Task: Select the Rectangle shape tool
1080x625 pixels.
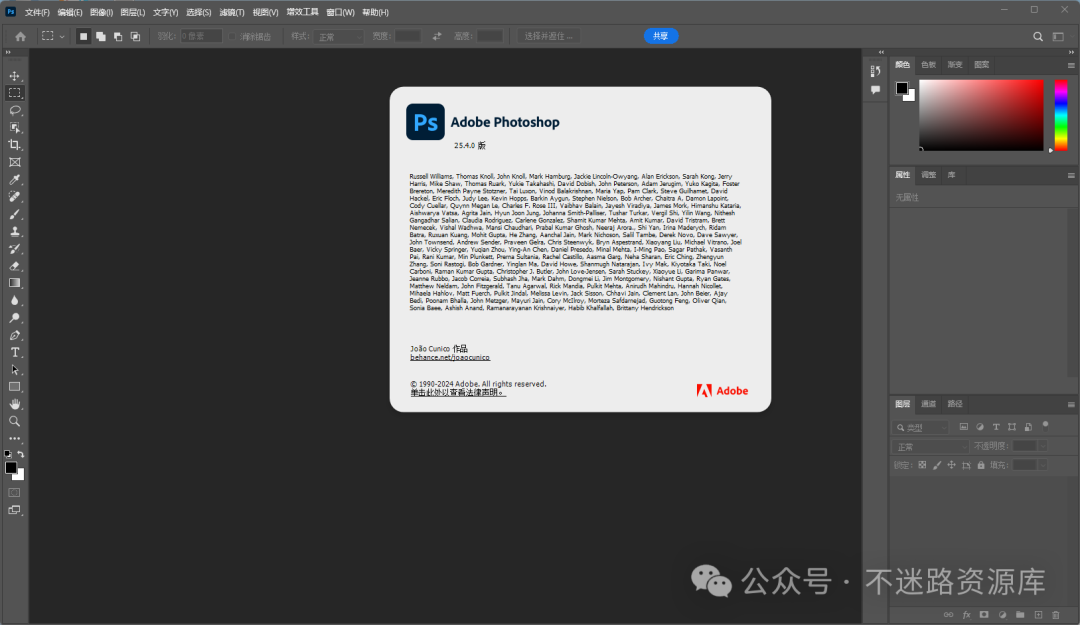Action: [14, 387]
